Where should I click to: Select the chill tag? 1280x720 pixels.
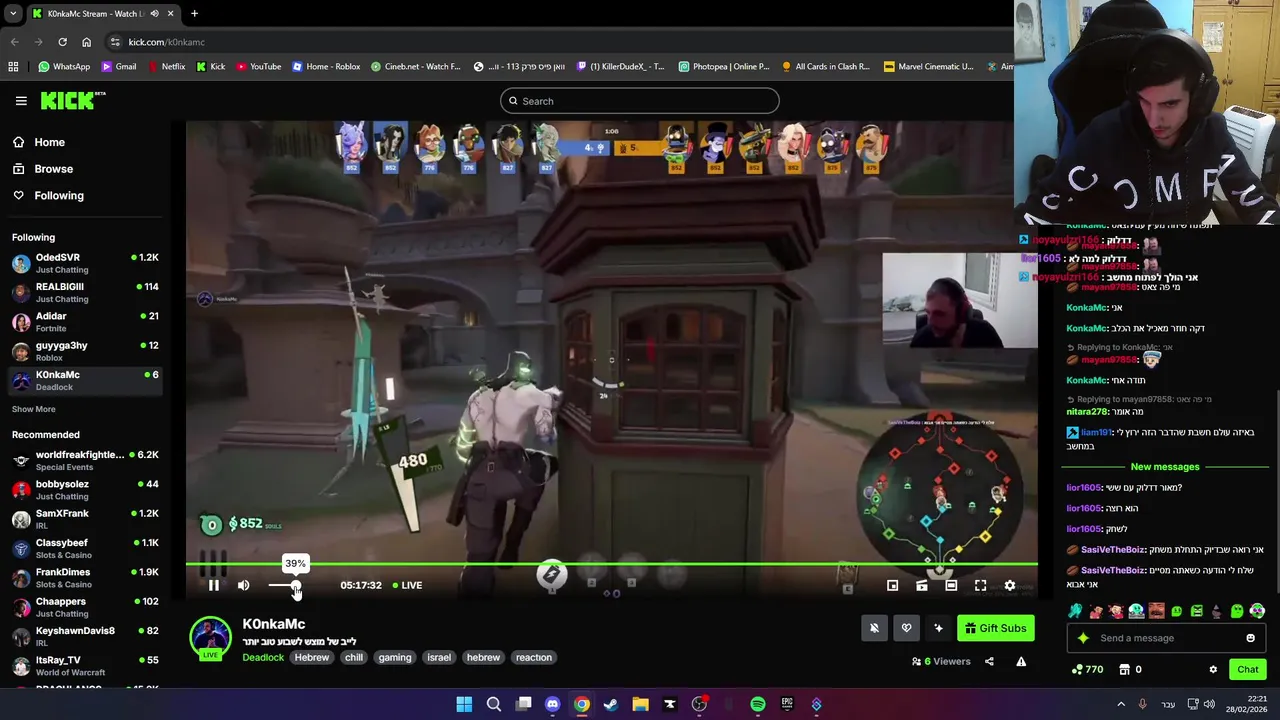(x=354, y=657)
